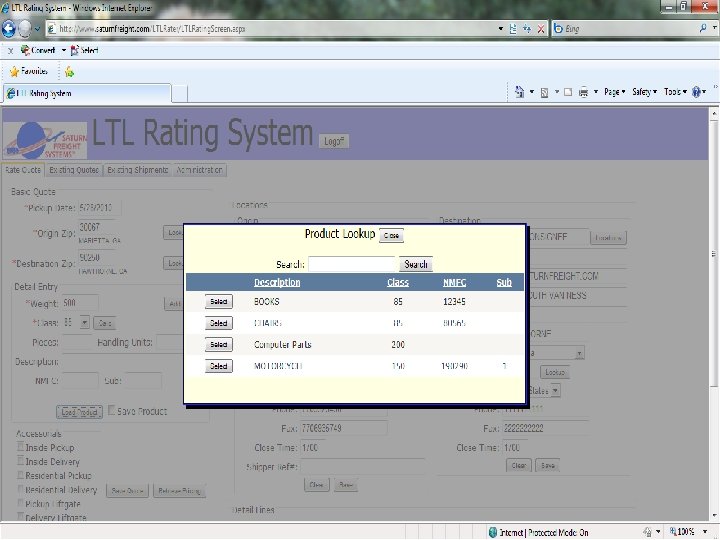Sort products by NMFC column header
The height and width of the screenshot is (540, 720).
455,282
